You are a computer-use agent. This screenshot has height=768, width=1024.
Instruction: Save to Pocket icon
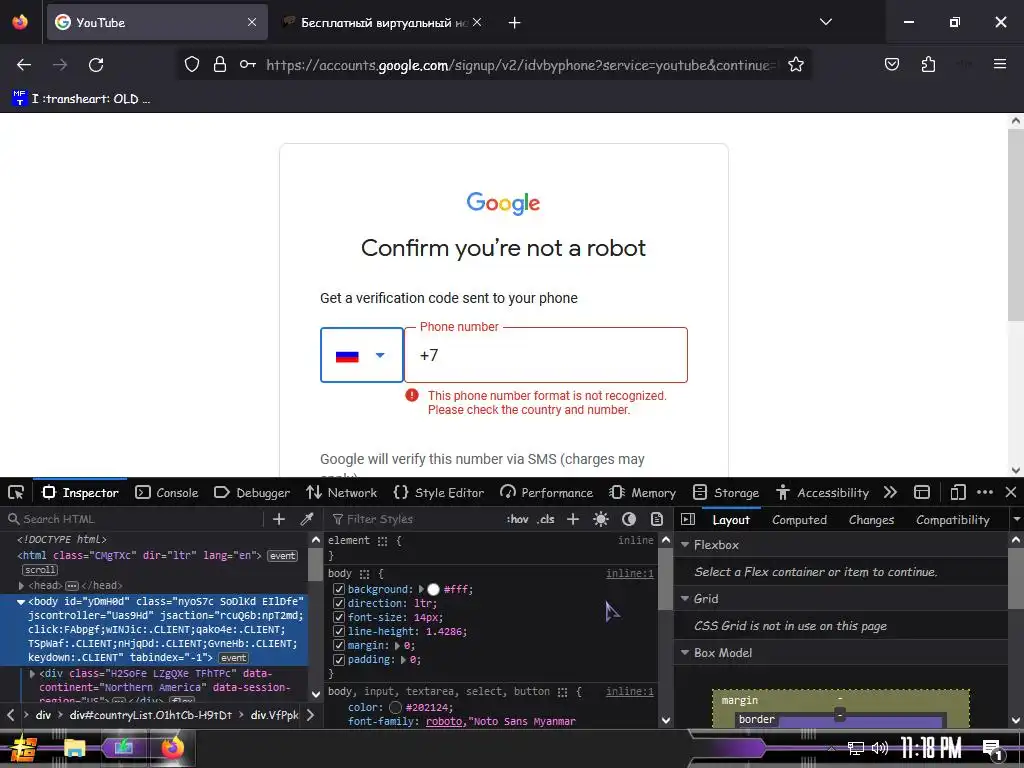pos(891,65)
